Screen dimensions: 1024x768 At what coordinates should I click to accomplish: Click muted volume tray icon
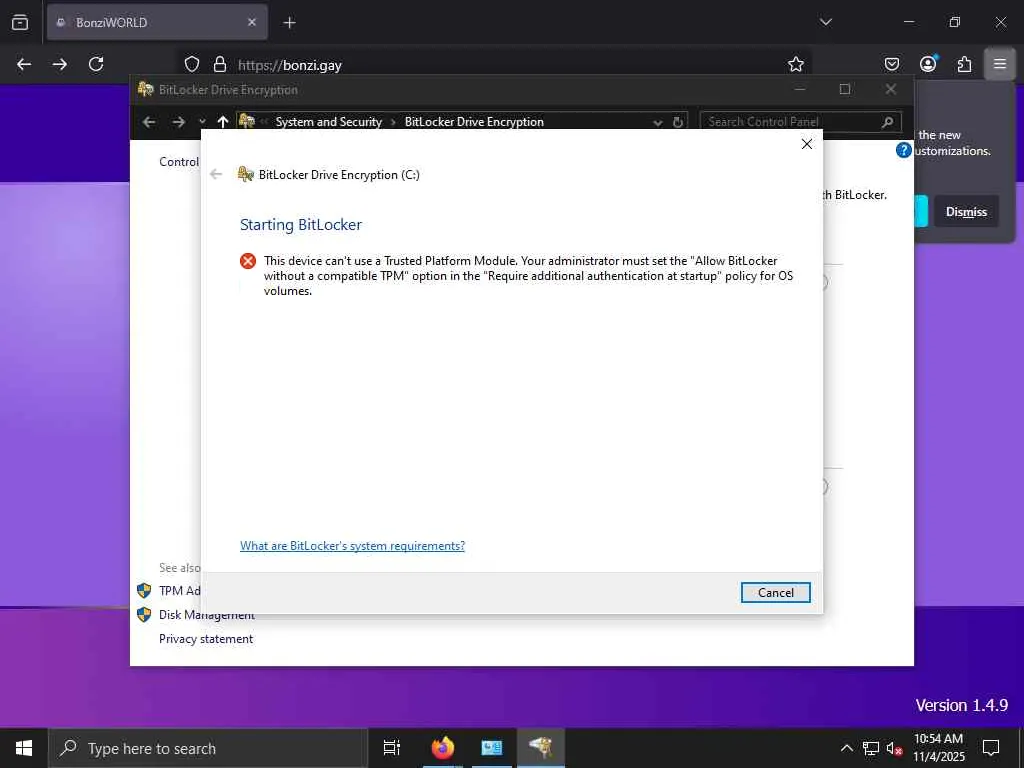[894, 748]
